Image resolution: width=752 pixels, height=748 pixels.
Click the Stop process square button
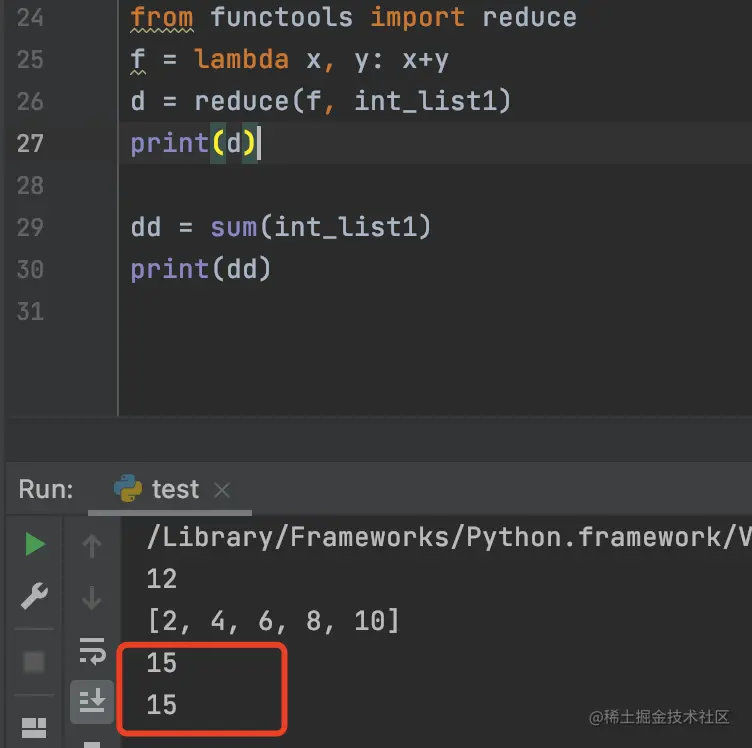point(34,662)
